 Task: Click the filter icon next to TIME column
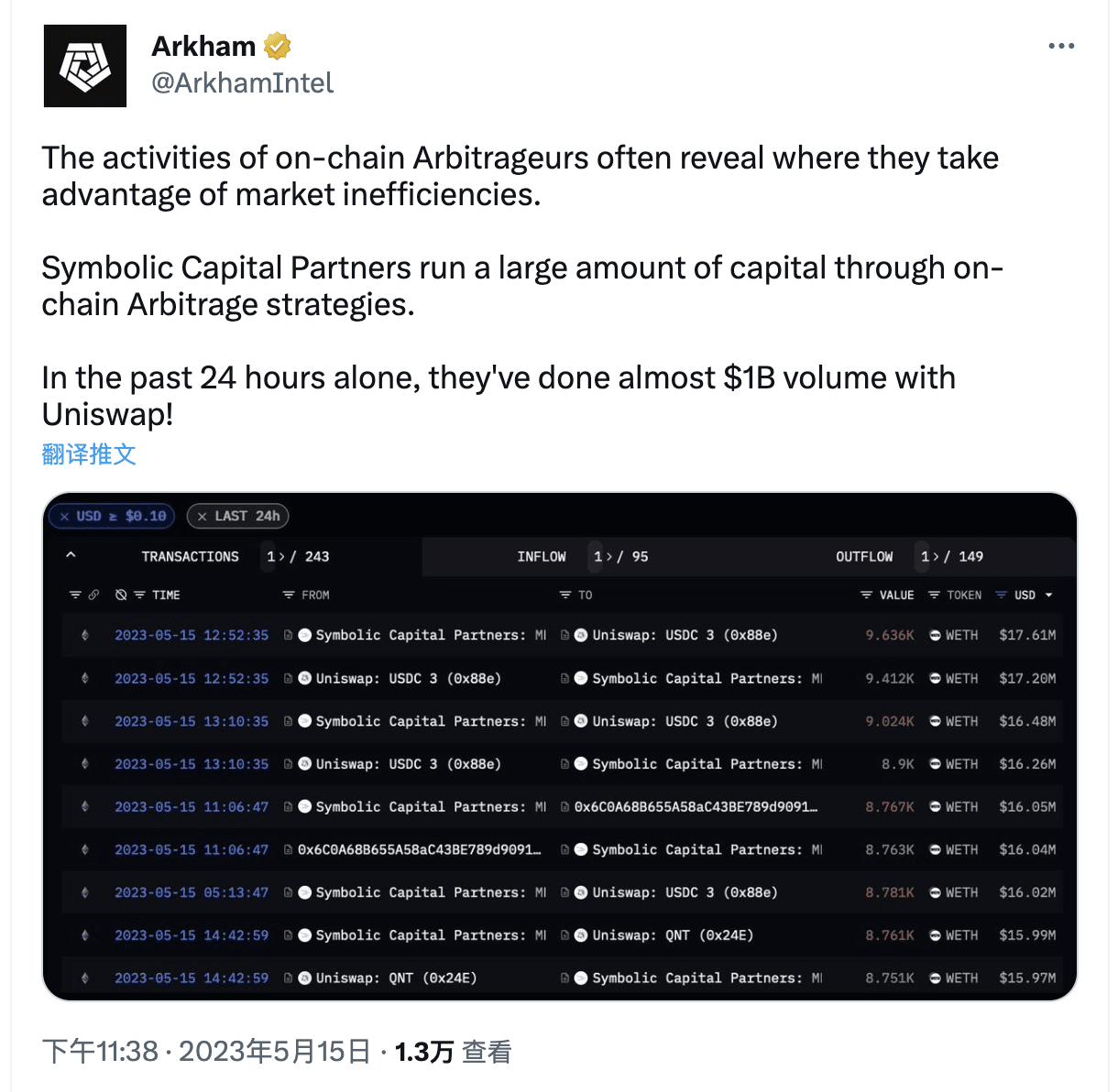(138, 595)
